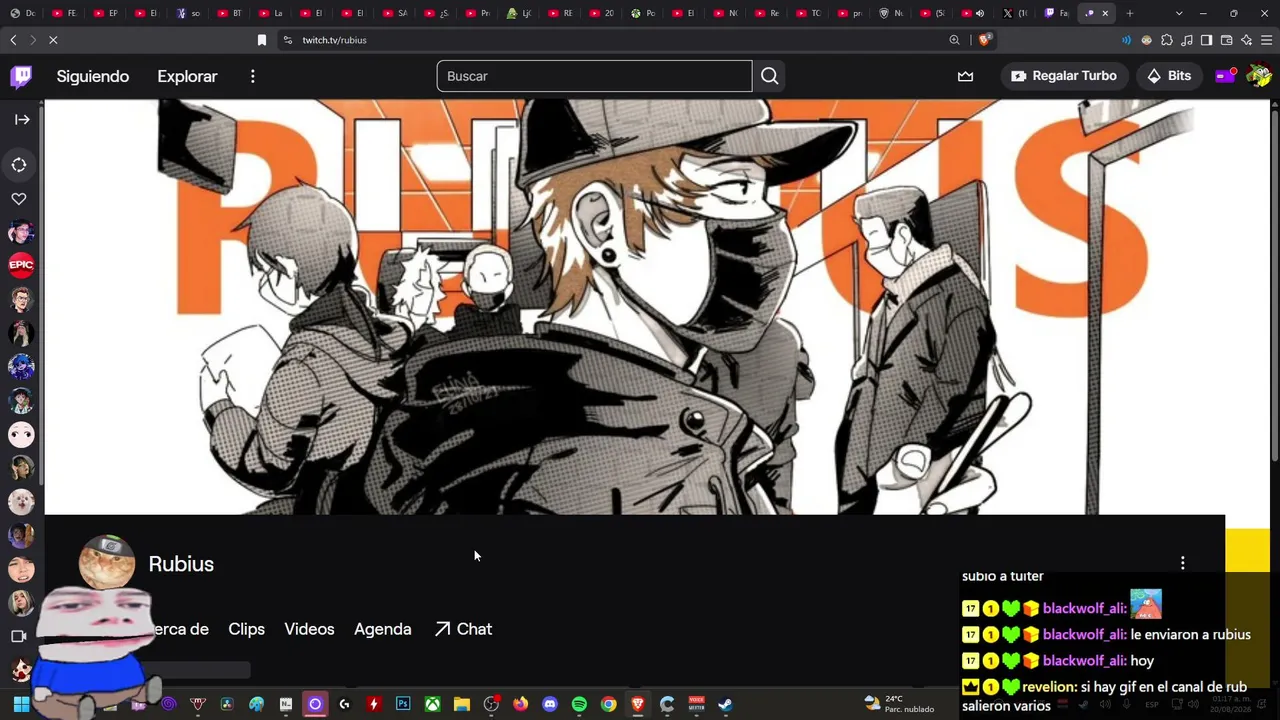
Task: Go back using browser back arrow
Action: pos(13,40)
